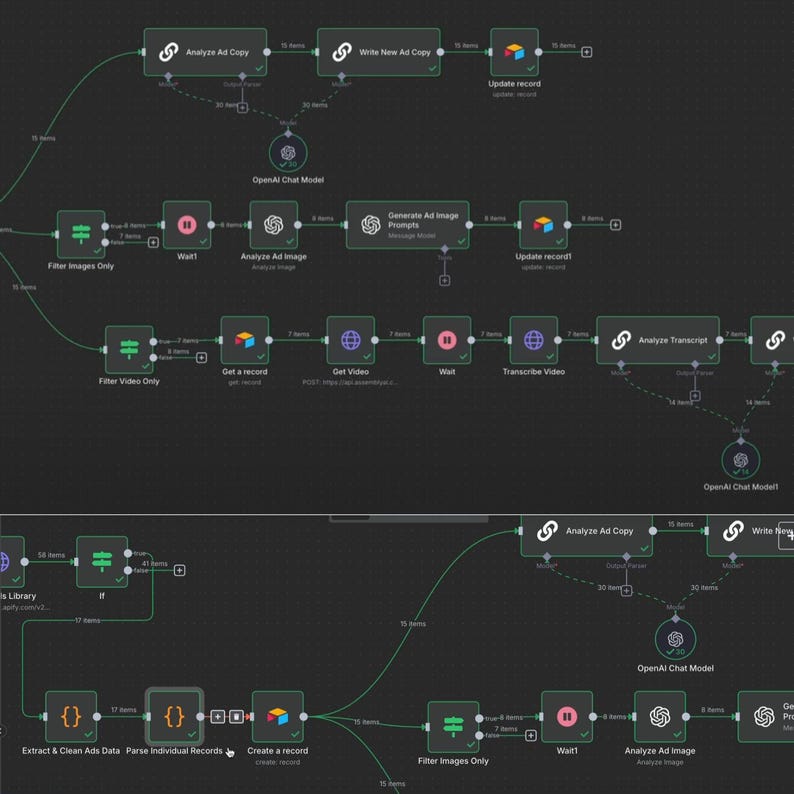794x794 pixels.
Task: Select the Update record Airtable node
Action: 514,52
